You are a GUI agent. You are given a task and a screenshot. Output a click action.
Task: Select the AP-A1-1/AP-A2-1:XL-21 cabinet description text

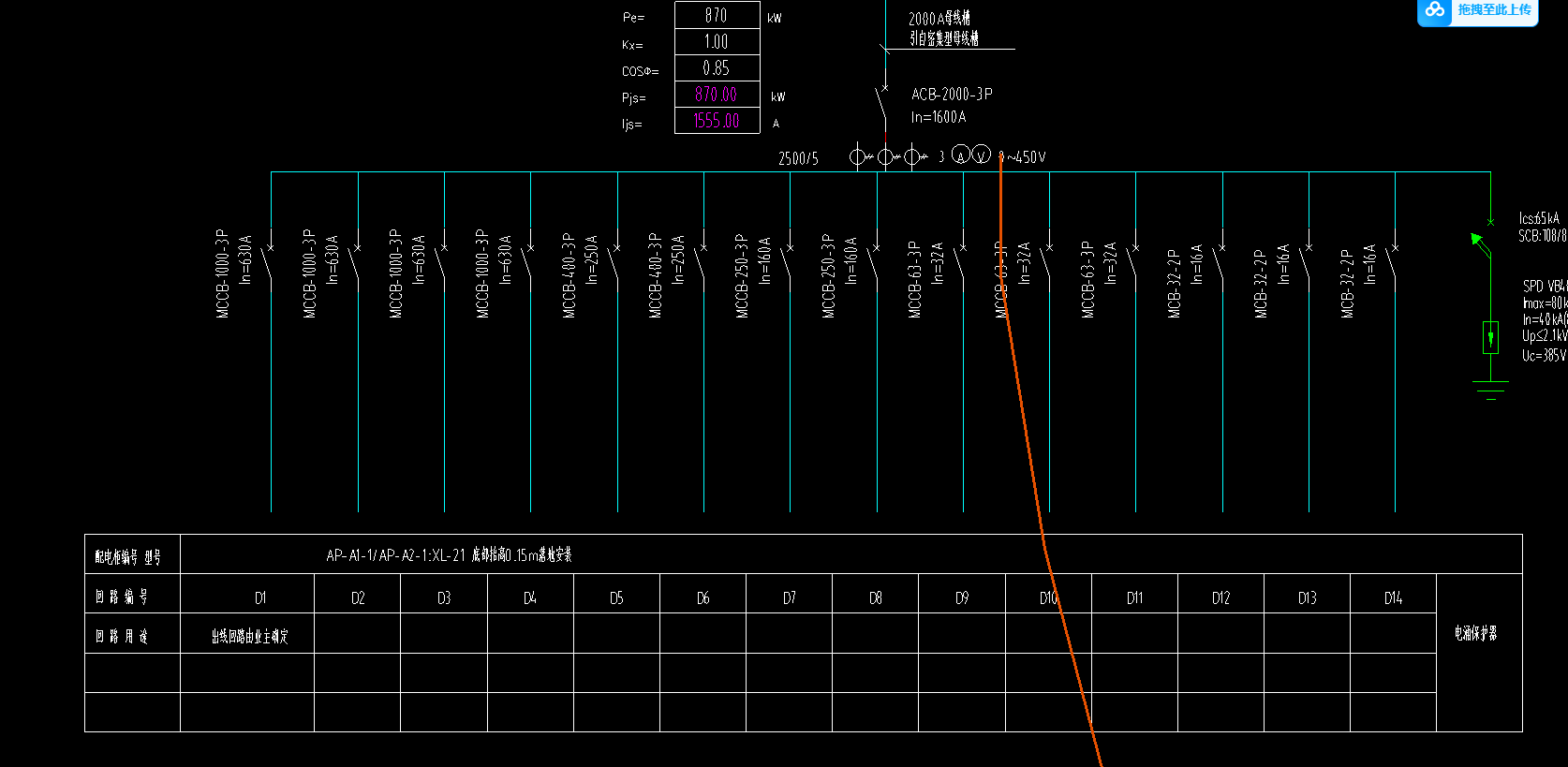(449, 555)
